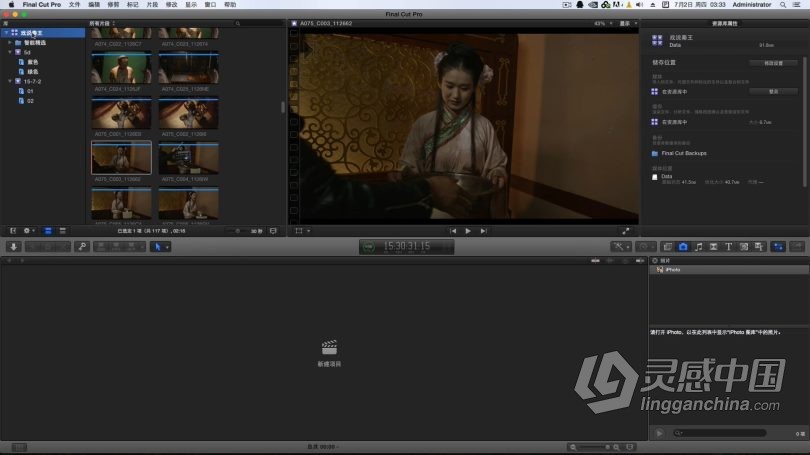Toggle timeline skimming button
Image resolution: width=810 pixels, height=455 pixels.
pos(596,260)
